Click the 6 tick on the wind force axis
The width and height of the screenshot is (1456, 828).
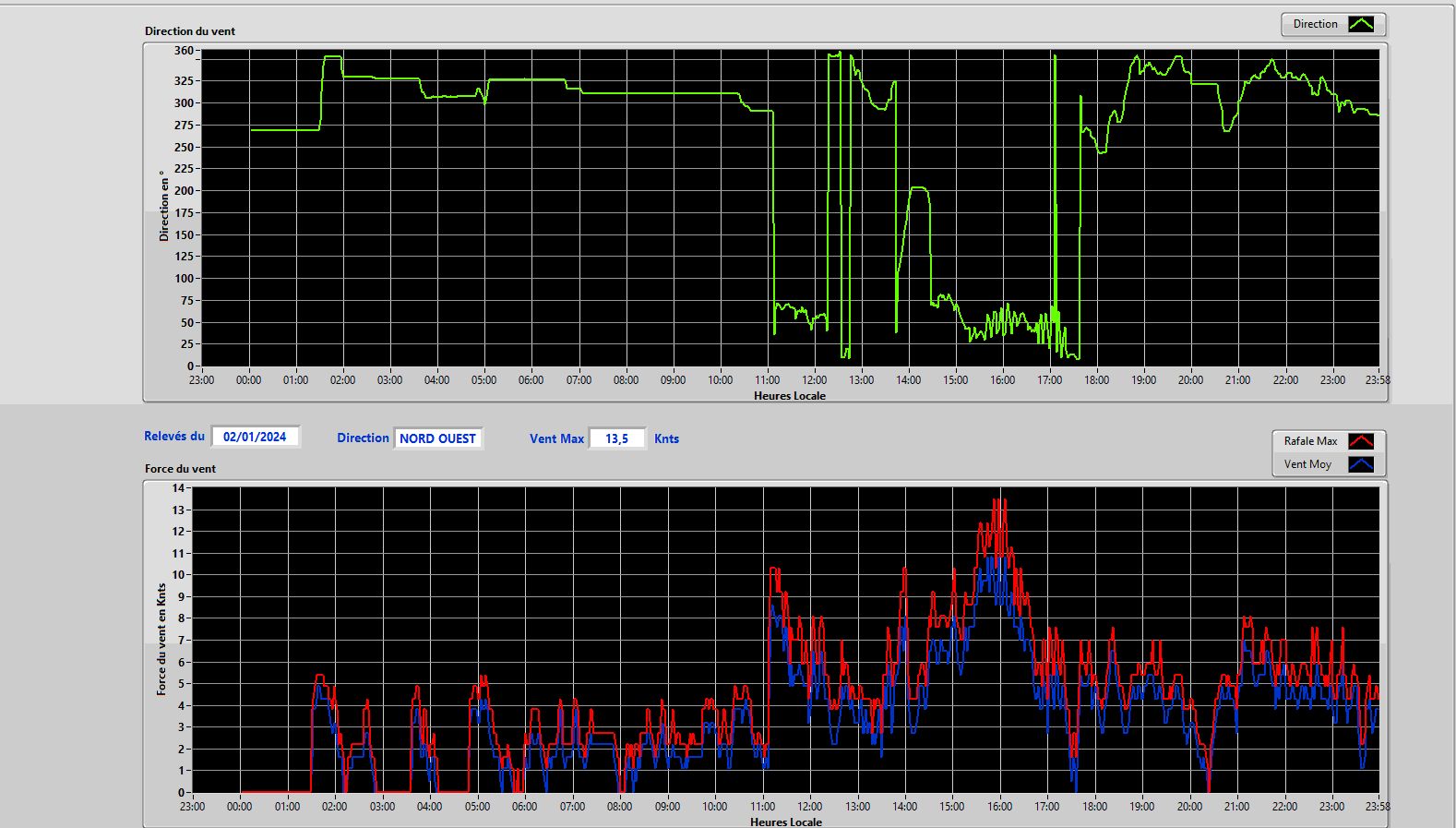click(182, 663)
